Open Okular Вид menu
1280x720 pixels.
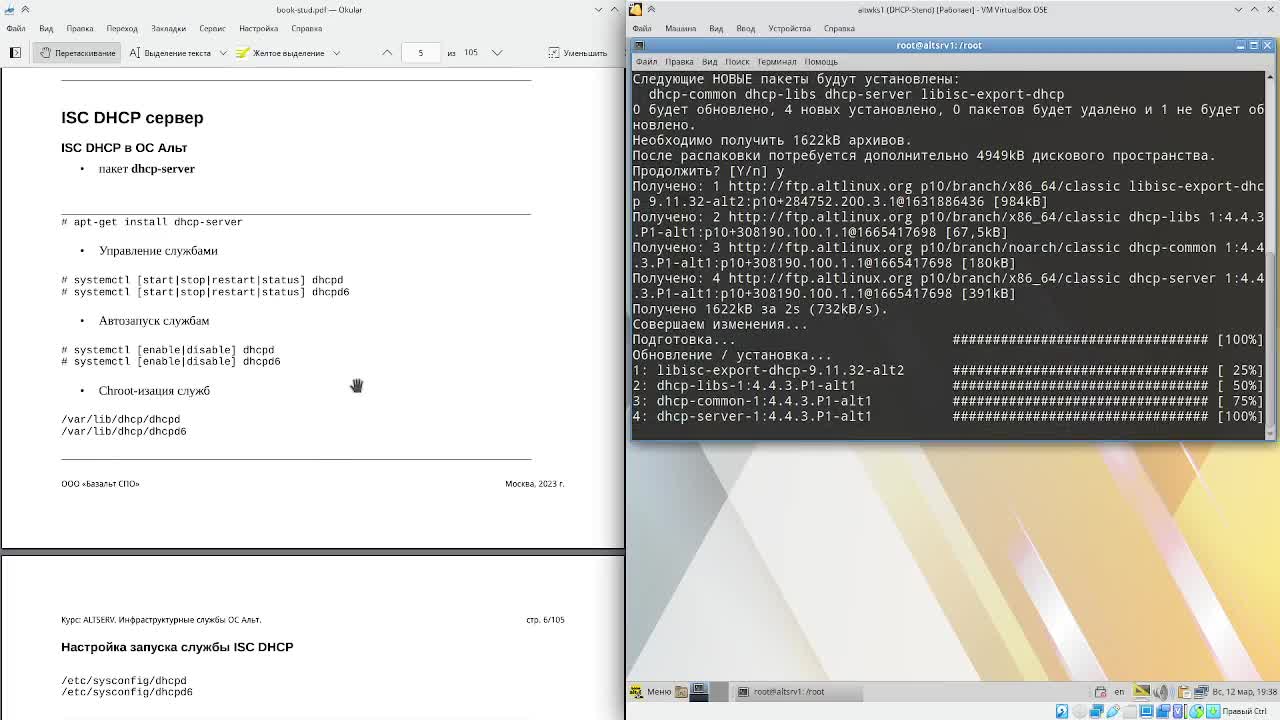point(46,28)
